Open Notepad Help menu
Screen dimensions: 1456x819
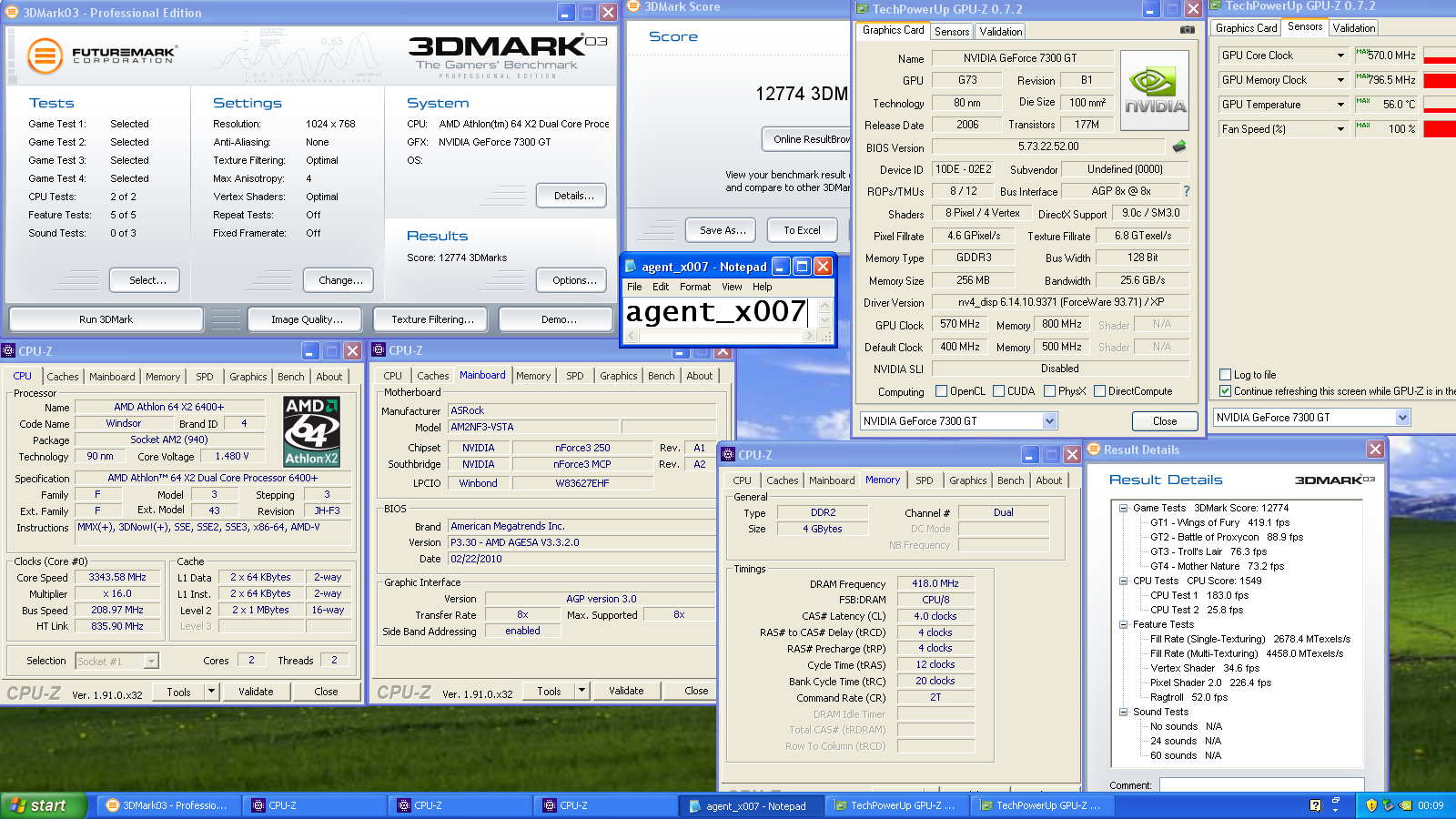(x=762, y=287)
